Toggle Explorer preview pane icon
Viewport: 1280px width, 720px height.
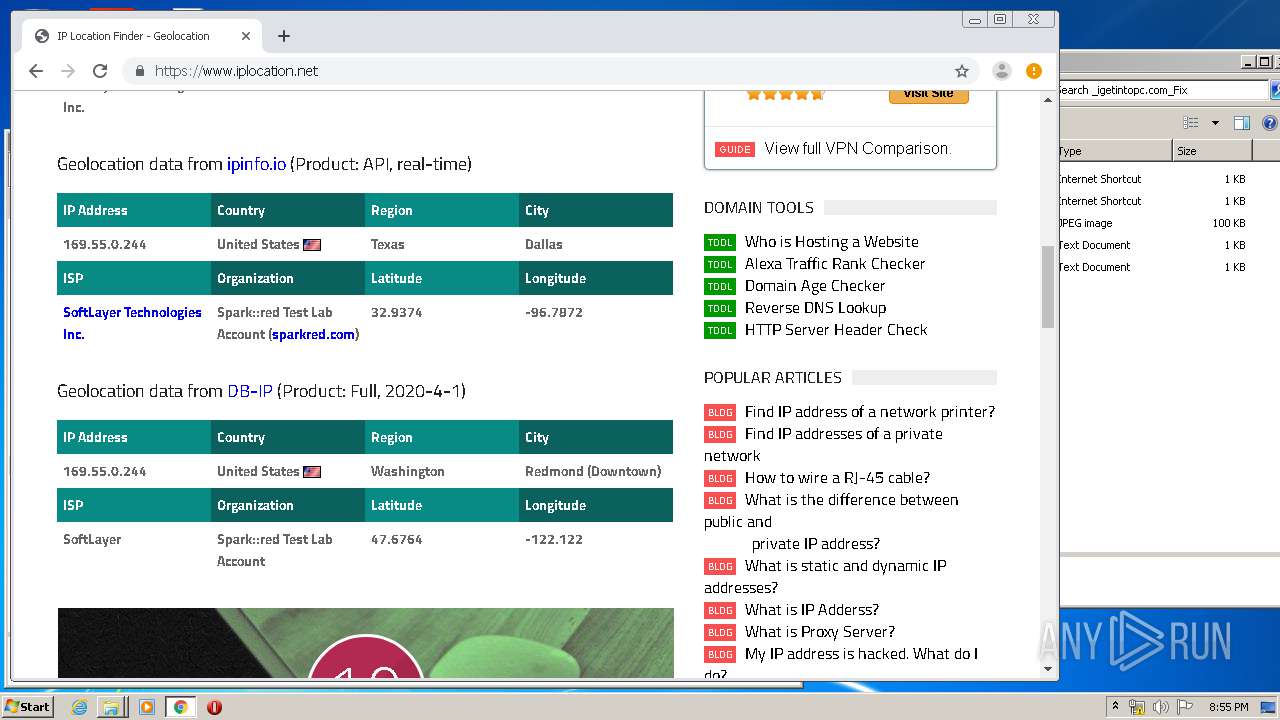point(1242,123)
